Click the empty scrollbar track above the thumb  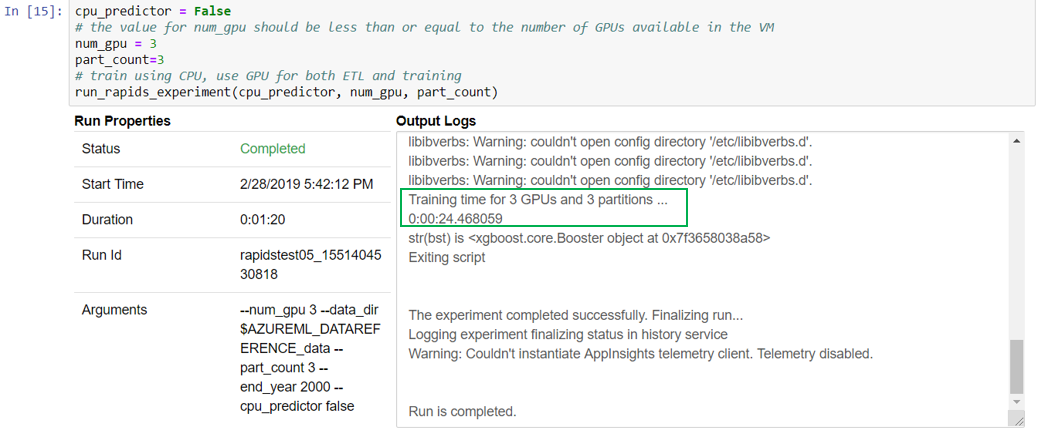pos(1017,240)
